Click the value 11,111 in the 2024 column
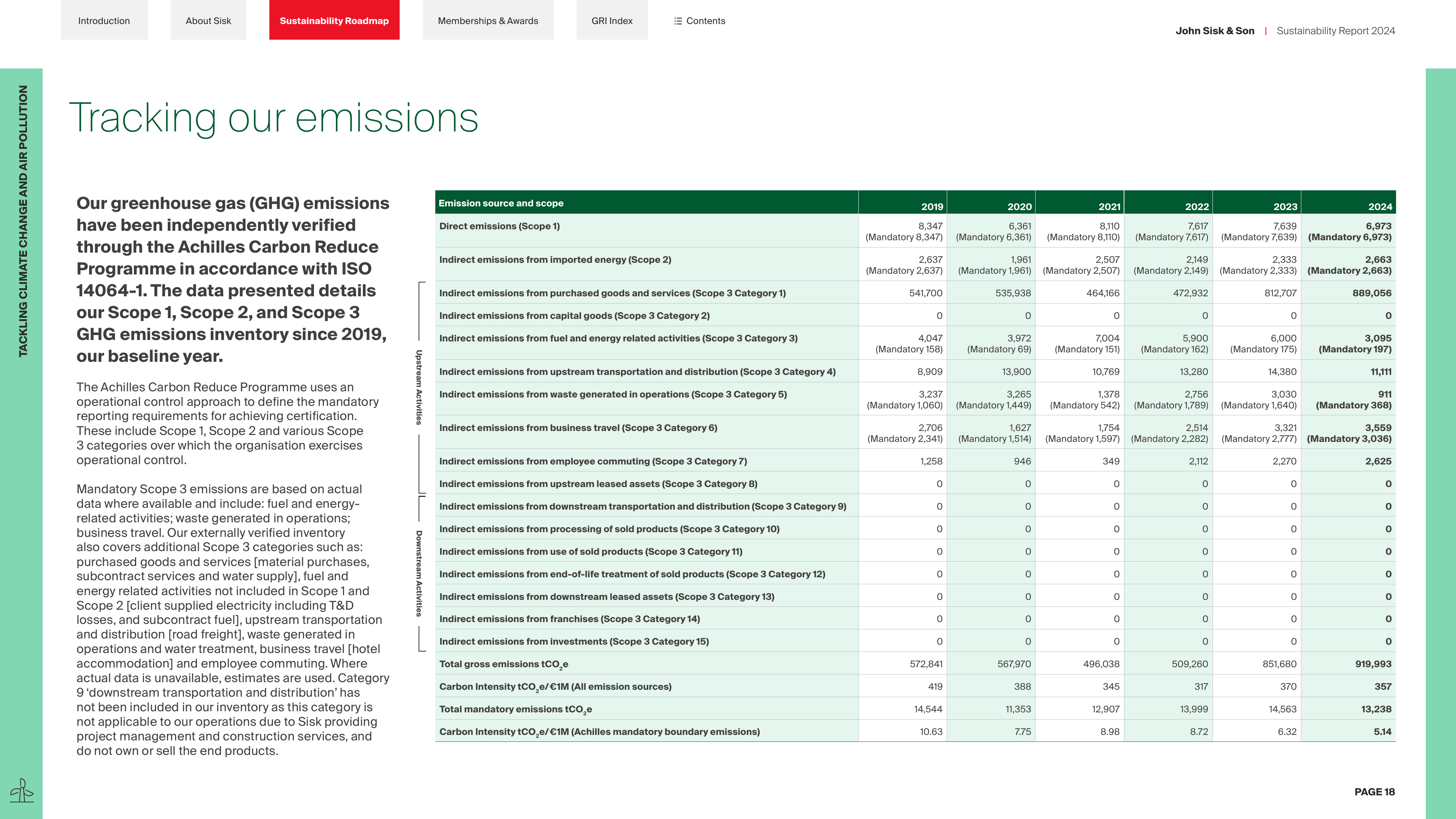This screenshot has width=1456, height=819. click(x=1381, y=371)
